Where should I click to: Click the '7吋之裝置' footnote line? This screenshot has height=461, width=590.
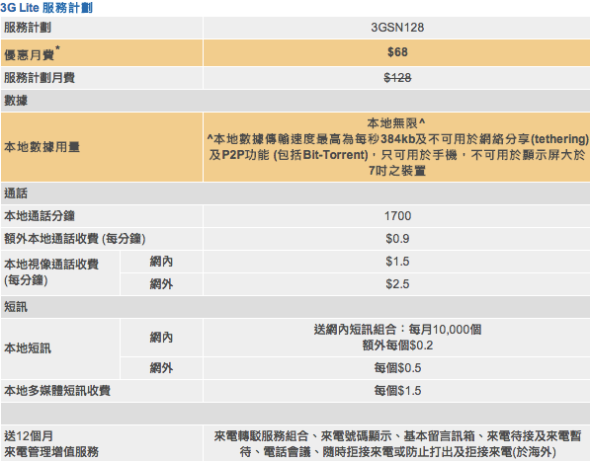pyautogui.click(x=397, y=170)
